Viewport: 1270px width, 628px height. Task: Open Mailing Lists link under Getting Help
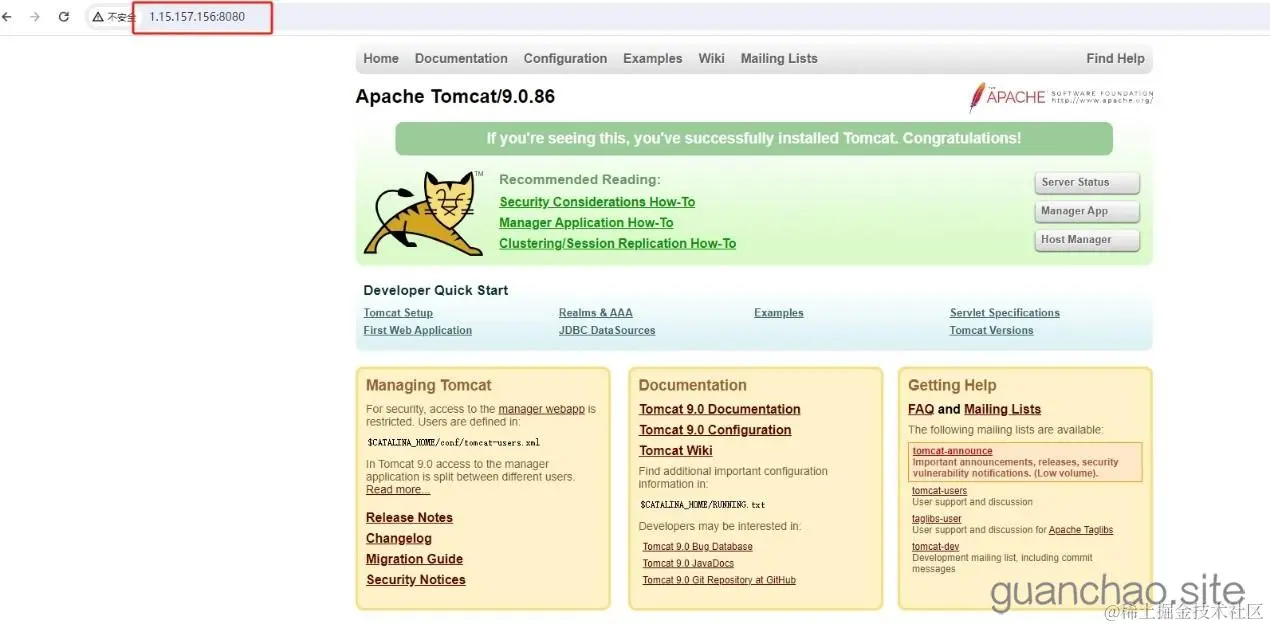click(1002, 410)
